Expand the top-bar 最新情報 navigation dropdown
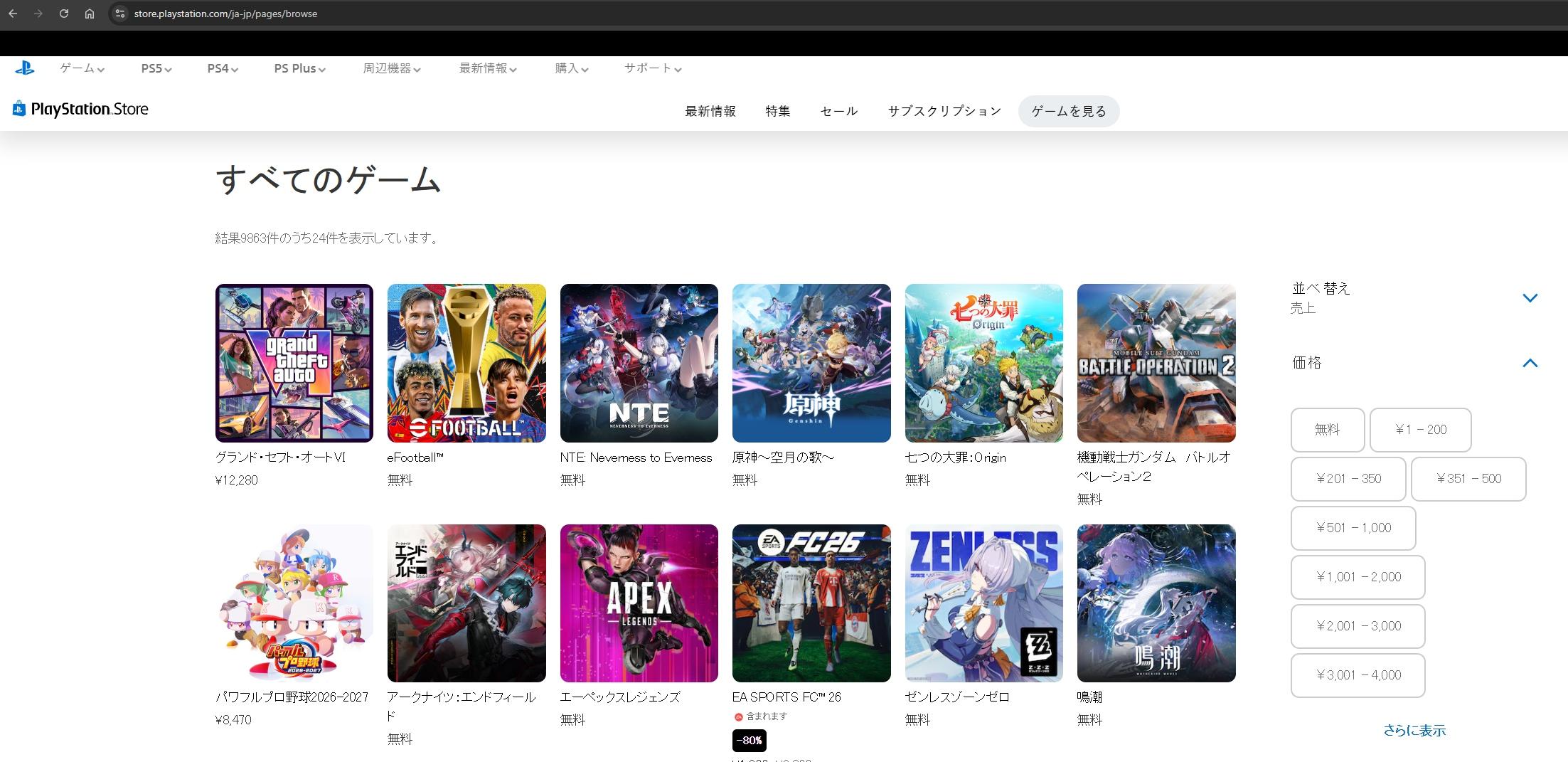The image size is (1568, 762). point(488,68)
